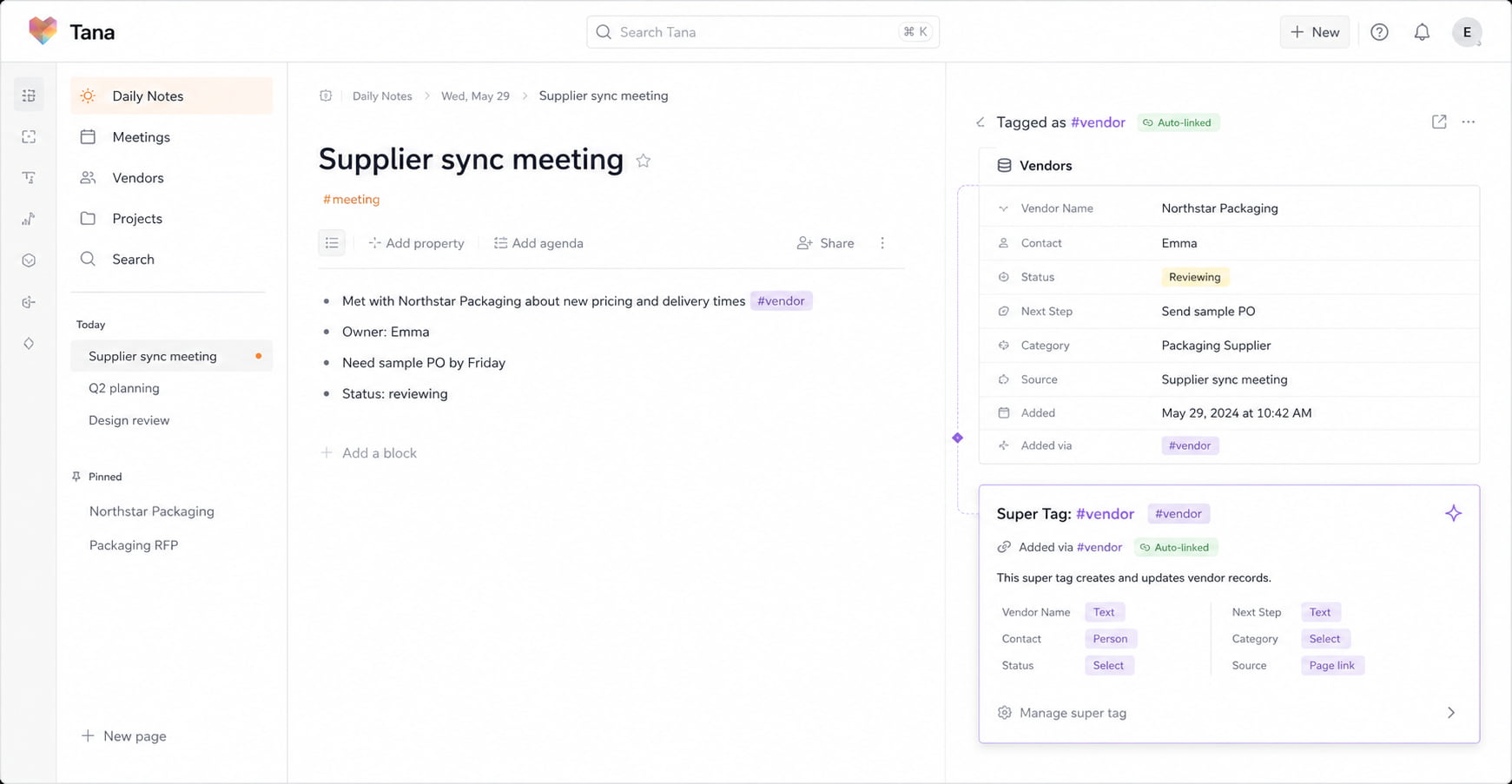
Task: Click the database icon beside the Vendors heading
Action: (x=1004, y=165)
